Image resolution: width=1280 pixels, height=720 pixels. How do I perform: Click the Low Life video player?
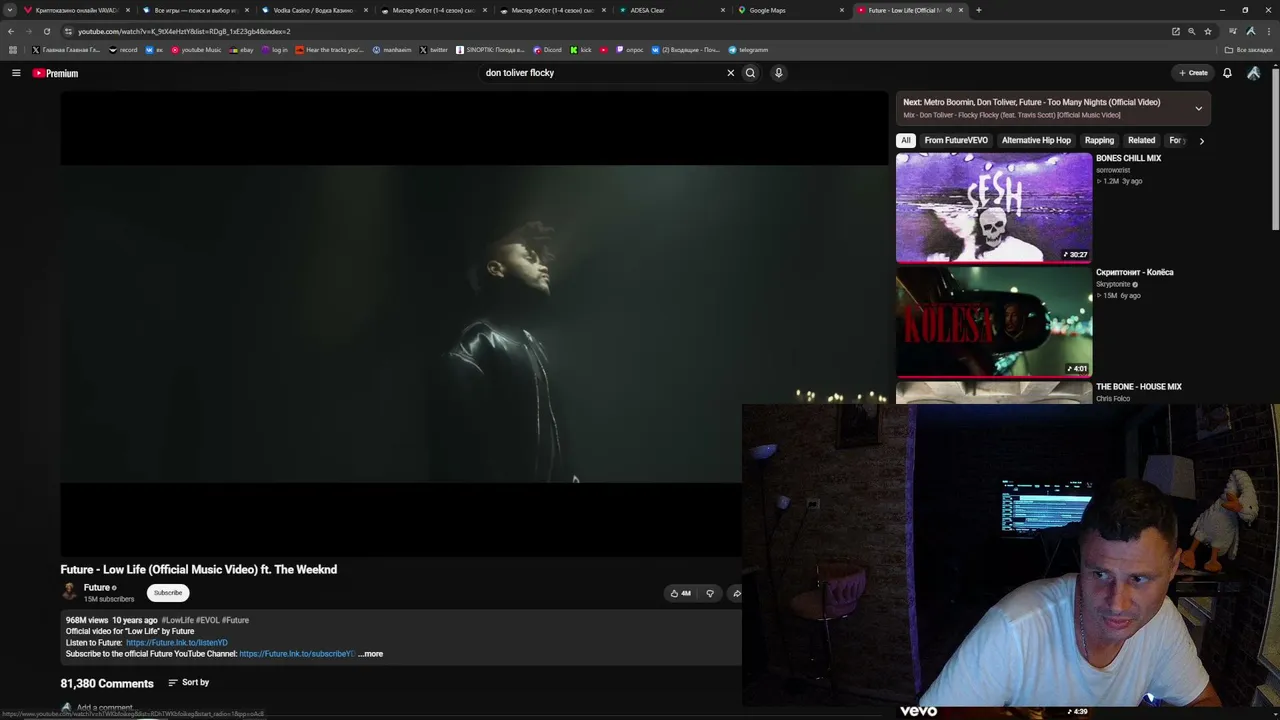pos(474,324)
